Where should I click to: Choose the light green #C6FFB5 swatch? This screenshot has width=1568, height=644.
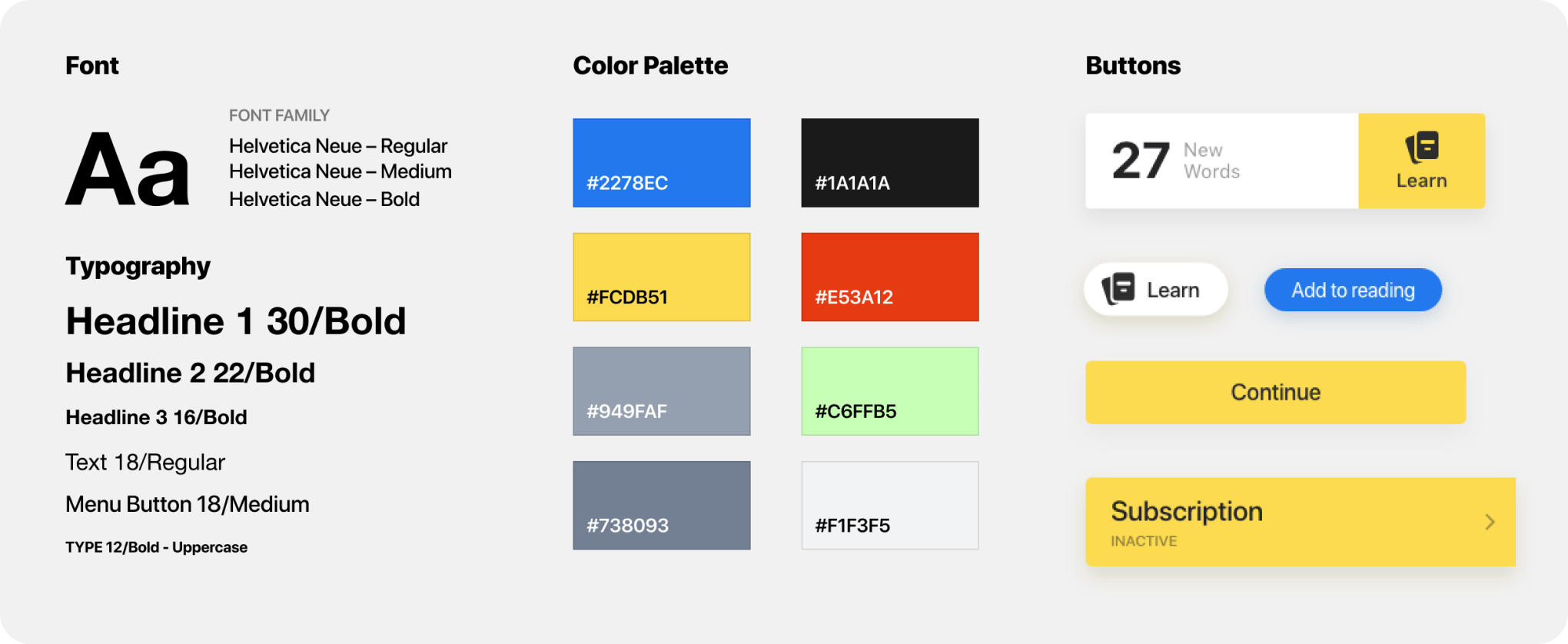pos(889,391)
